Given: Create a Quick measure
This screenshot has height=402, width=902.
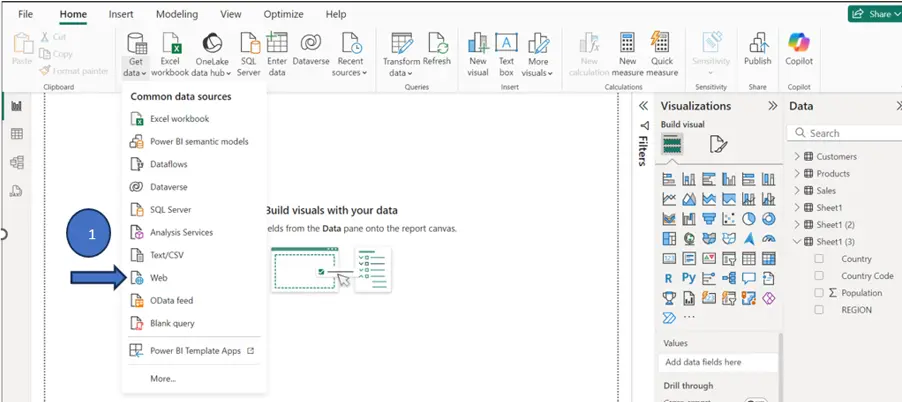Looking at the screenshot, I should coord(662,54).
